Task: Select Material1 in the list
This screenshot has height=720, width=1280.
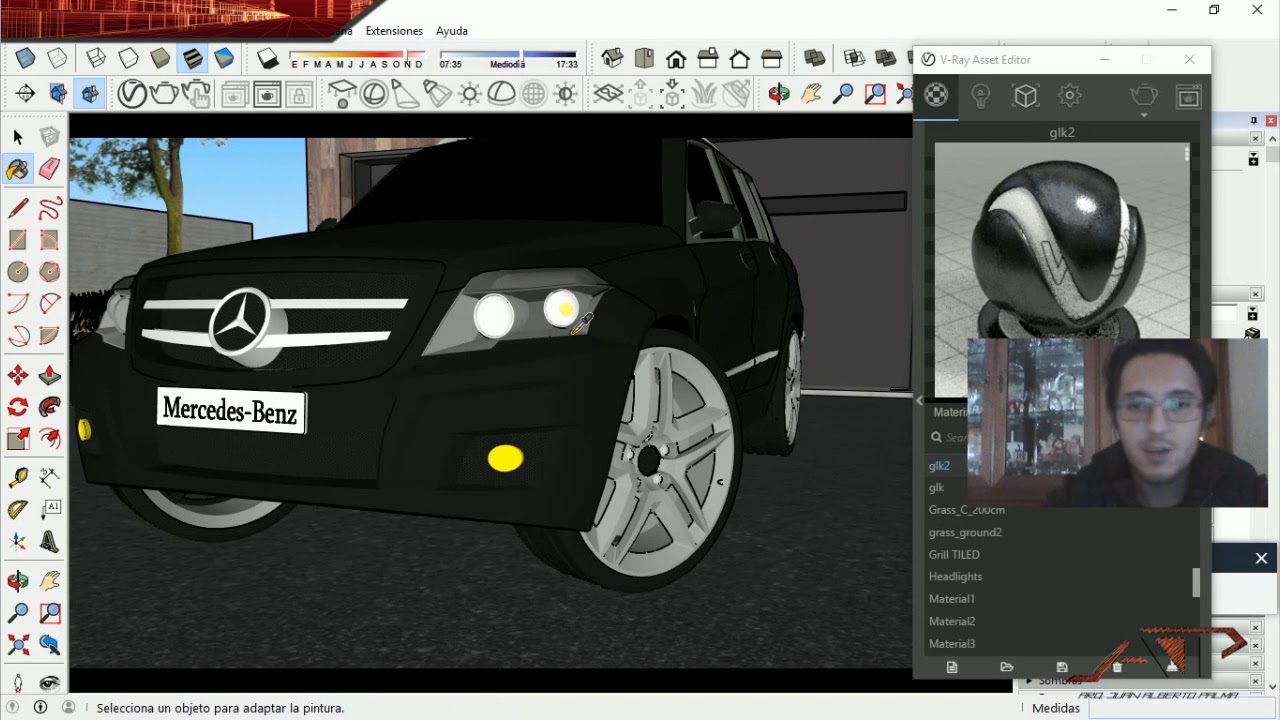Action: tap(951, 599)
